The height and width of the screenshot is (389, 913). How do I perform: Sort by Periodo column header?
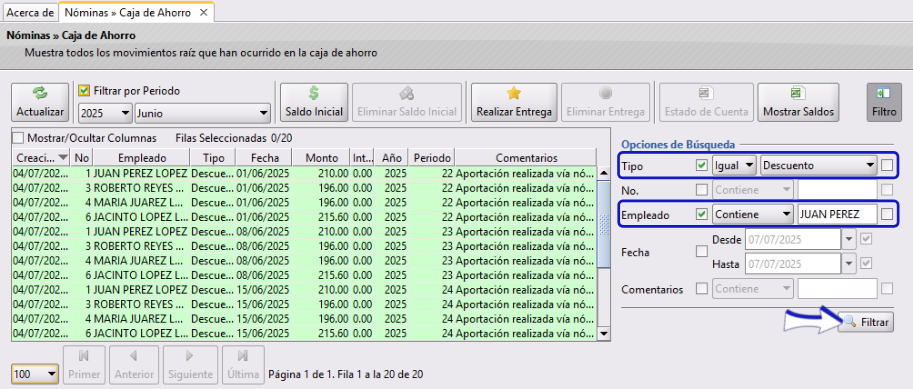click(x=432, y=158)
